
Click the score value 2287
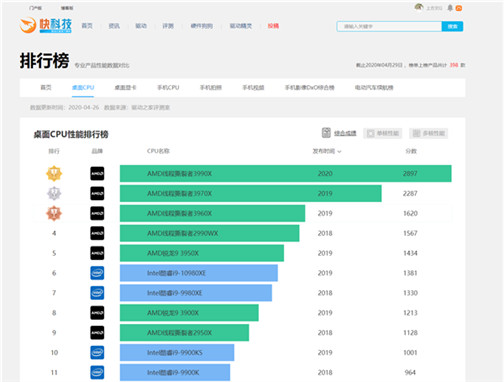click(x=410, y=193)
